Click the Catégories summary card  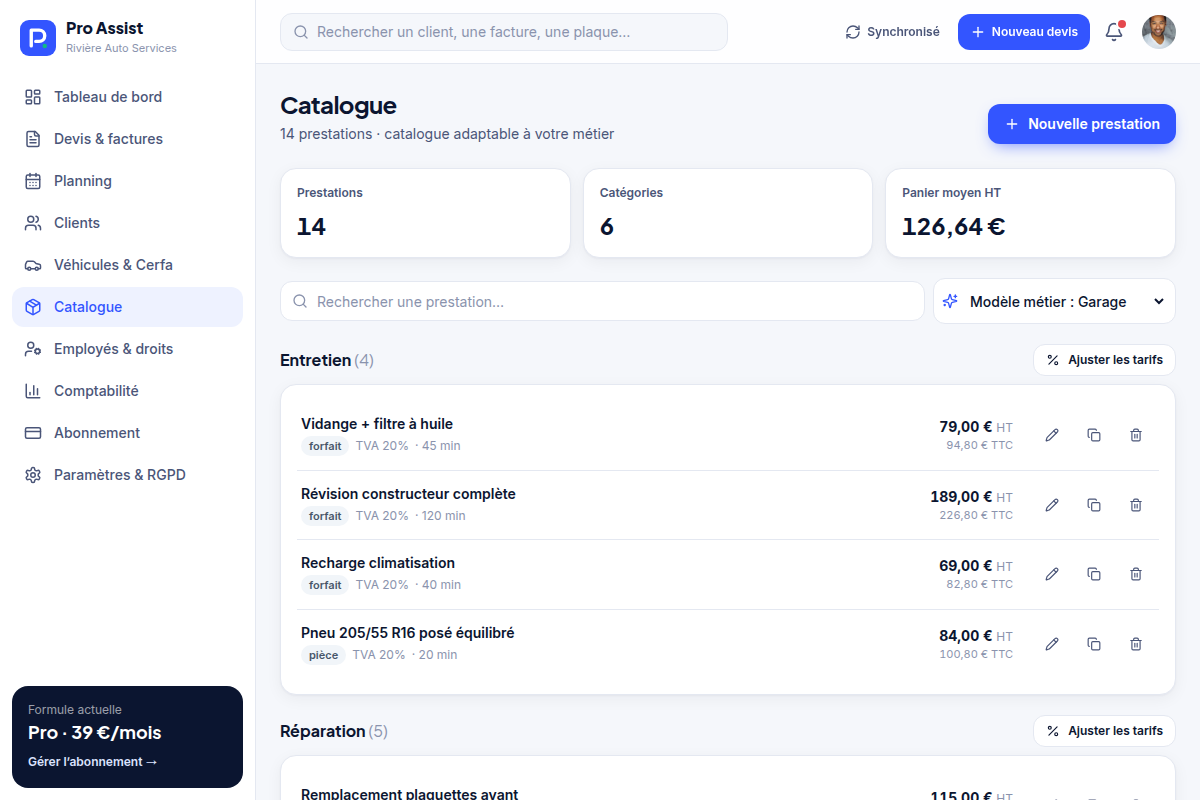(728, 213)
